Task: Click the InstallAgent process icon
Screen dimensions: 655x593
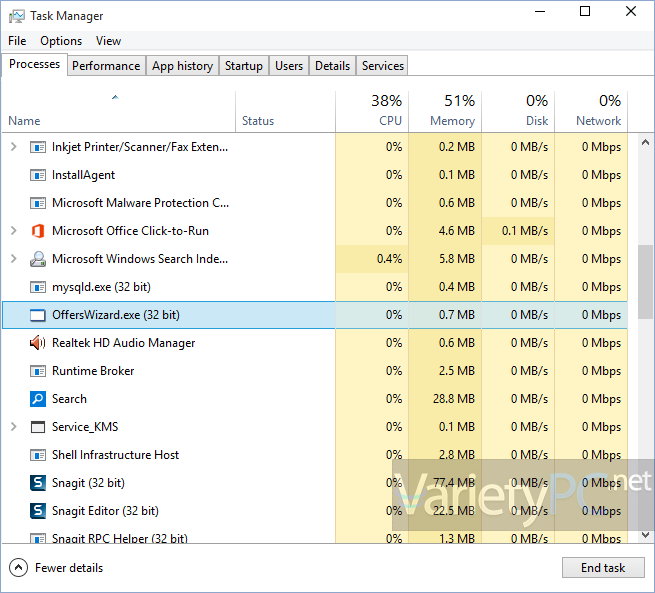Action: coord(38,175)
